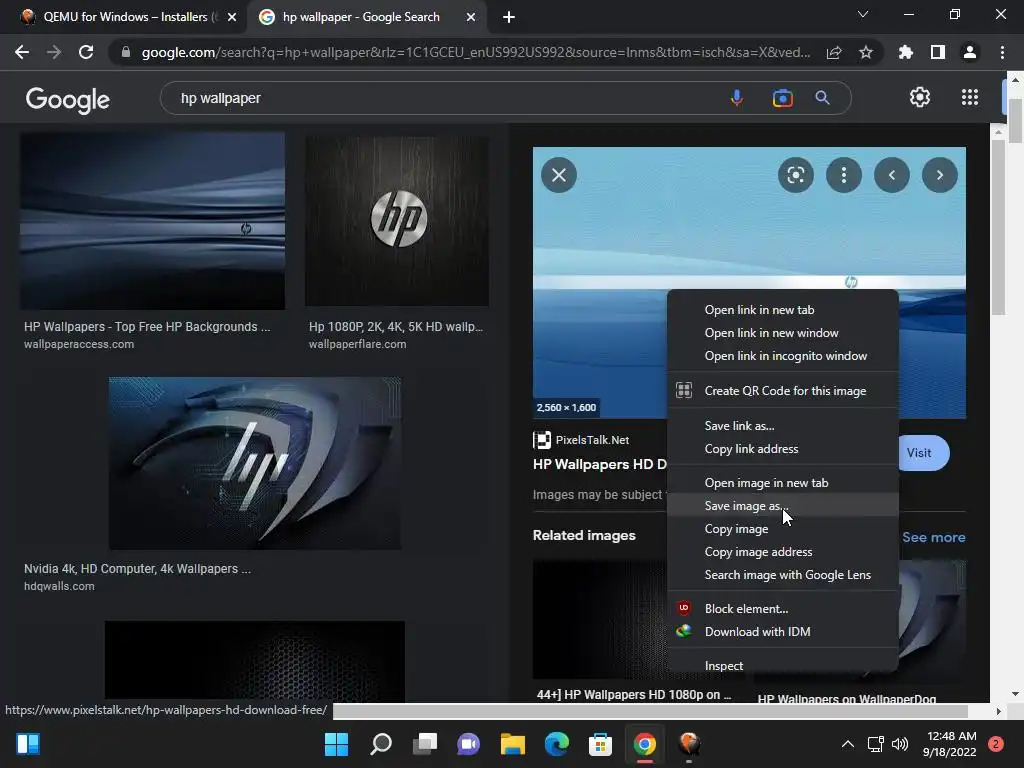Open Google quick settings gear
This screenshot has height=768, width=1024.
tap(920, 97)
